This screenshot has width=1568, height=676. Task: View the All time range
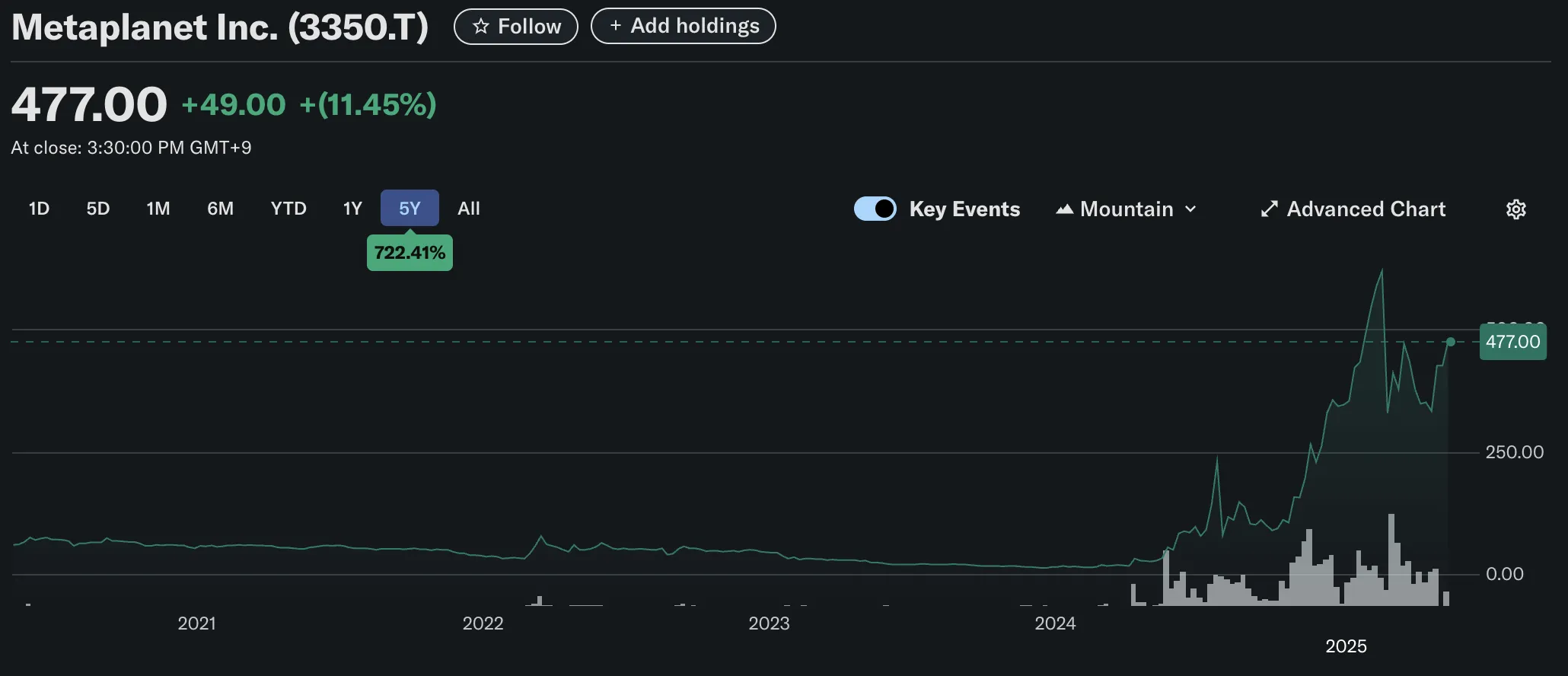469,209
